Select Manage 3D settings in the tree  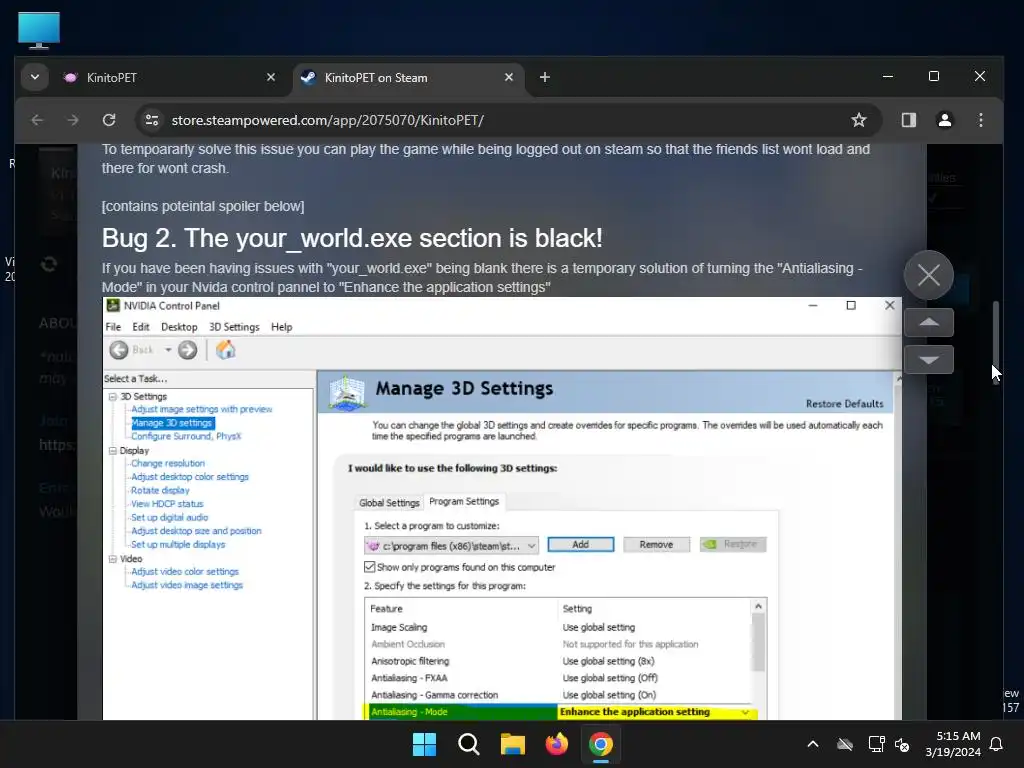click(x=172, y=423)
